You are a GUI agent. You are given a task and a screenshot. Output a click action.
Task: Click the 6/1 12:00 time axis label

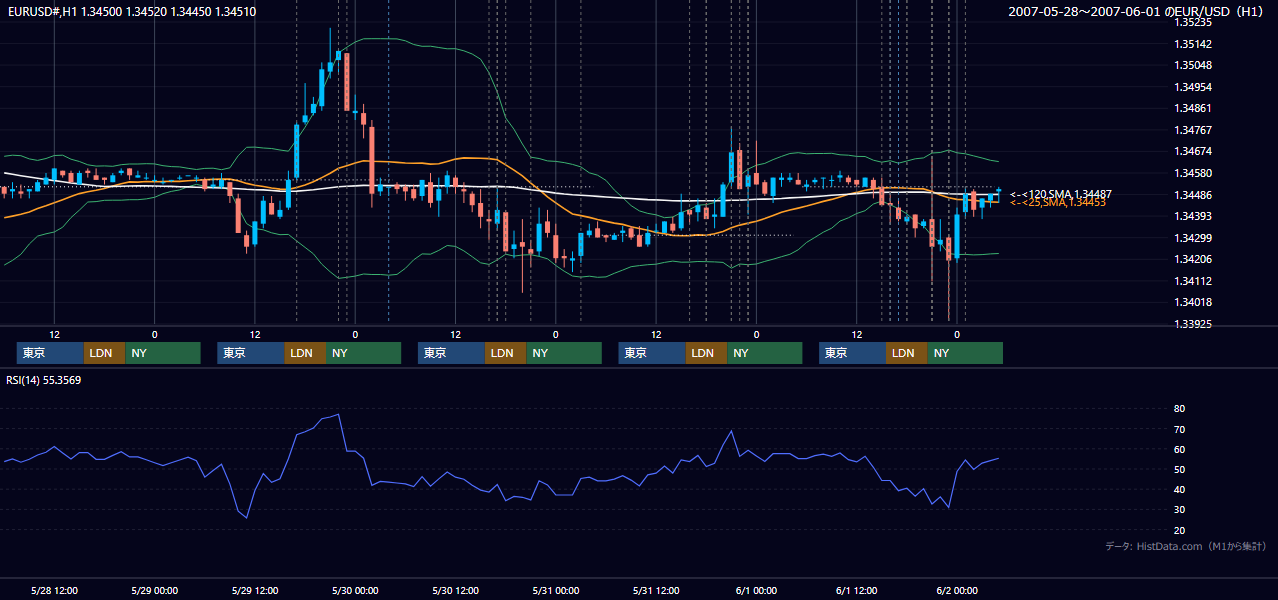click(857, 591)
